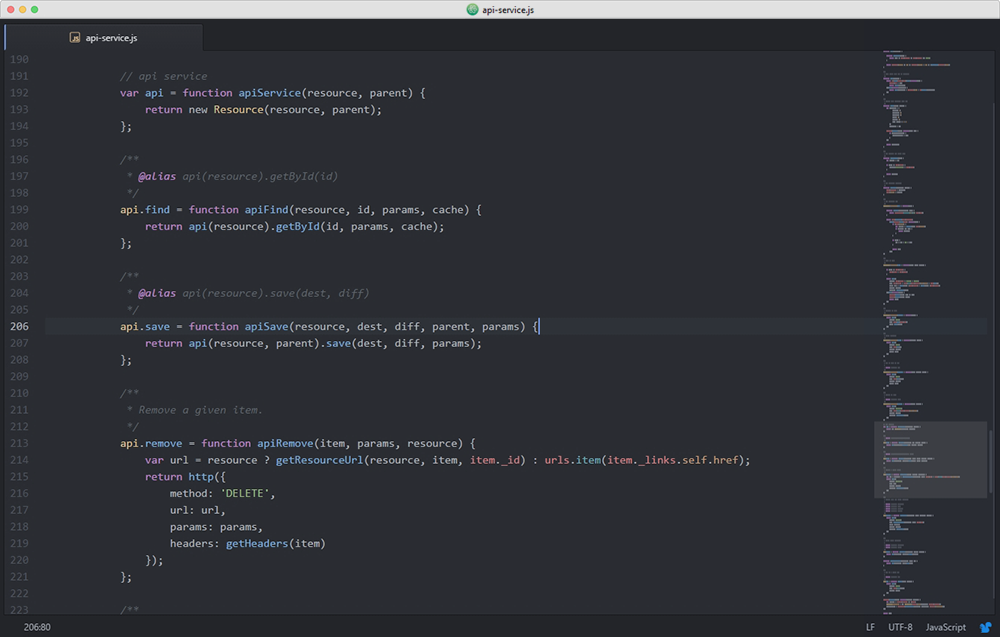1000x637 pixels.
Task: Click the 'apiFind' function name
Action: point(267,210)
